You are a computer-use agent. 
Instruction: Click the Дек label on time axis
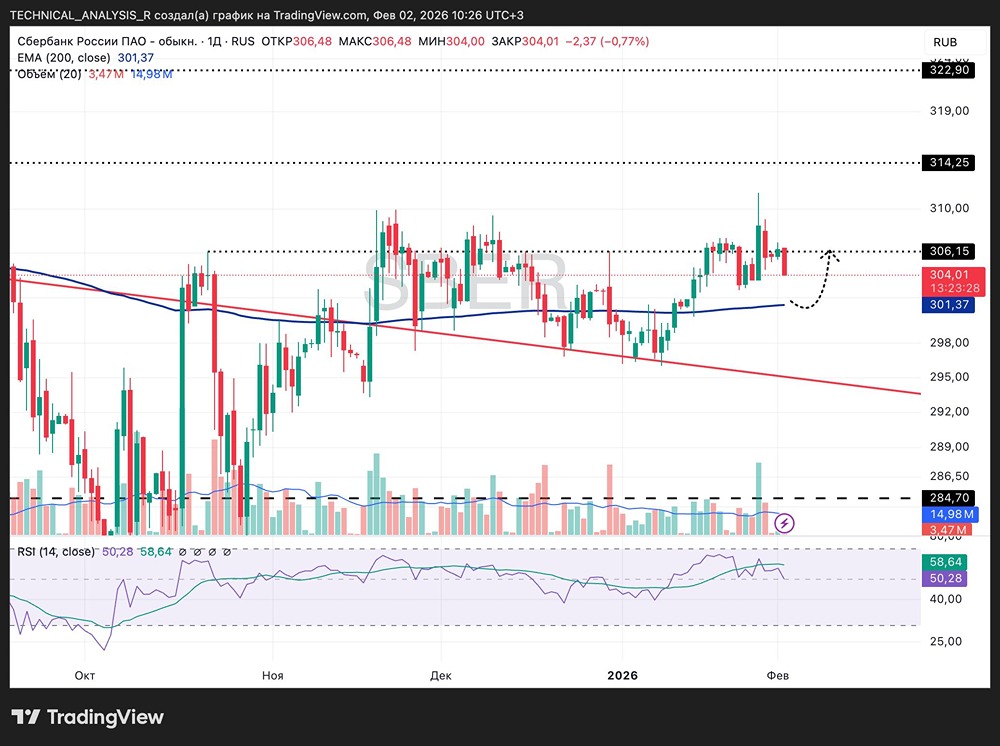[x=441, y=675]
